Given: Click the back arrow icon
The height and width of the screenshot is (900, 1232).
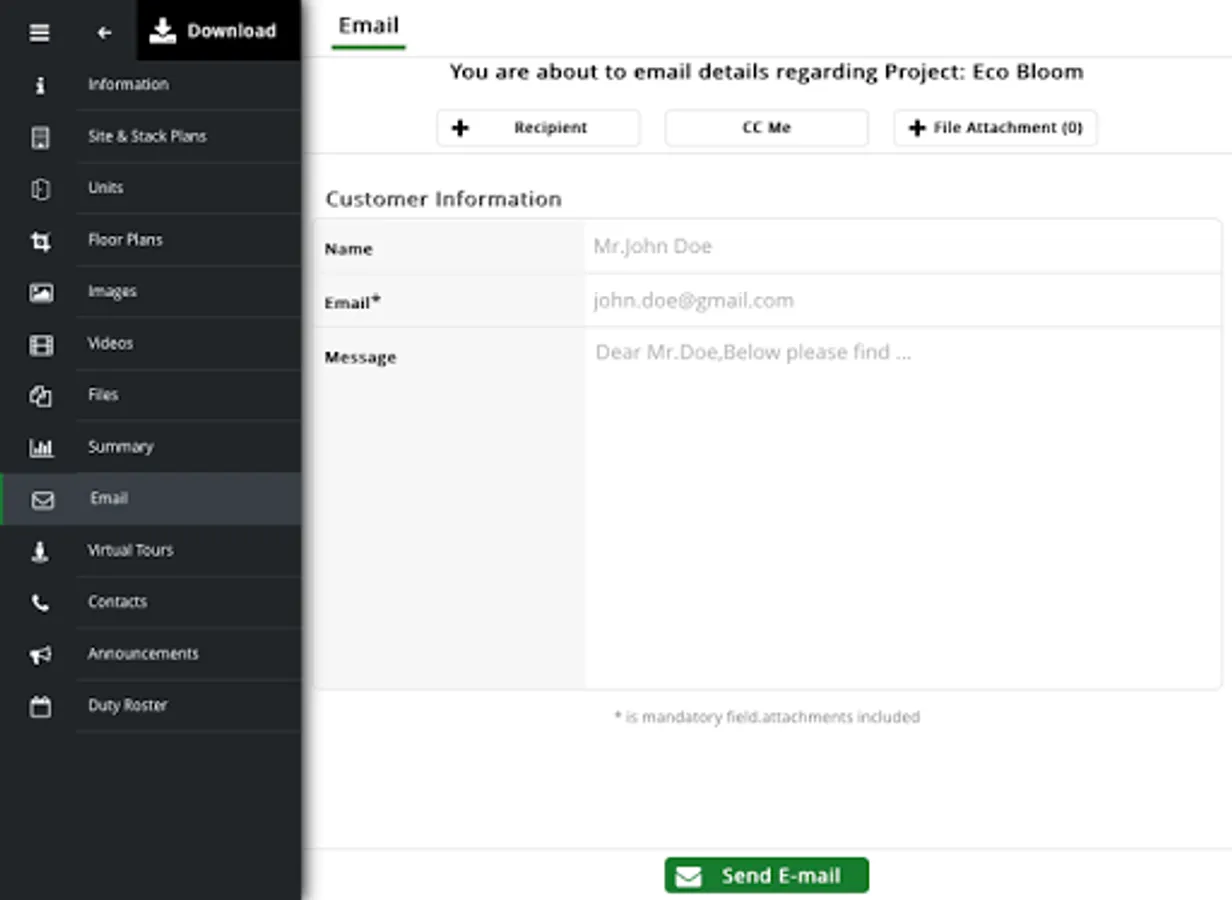Looking at the screenshot, I should tap(104, 33).
